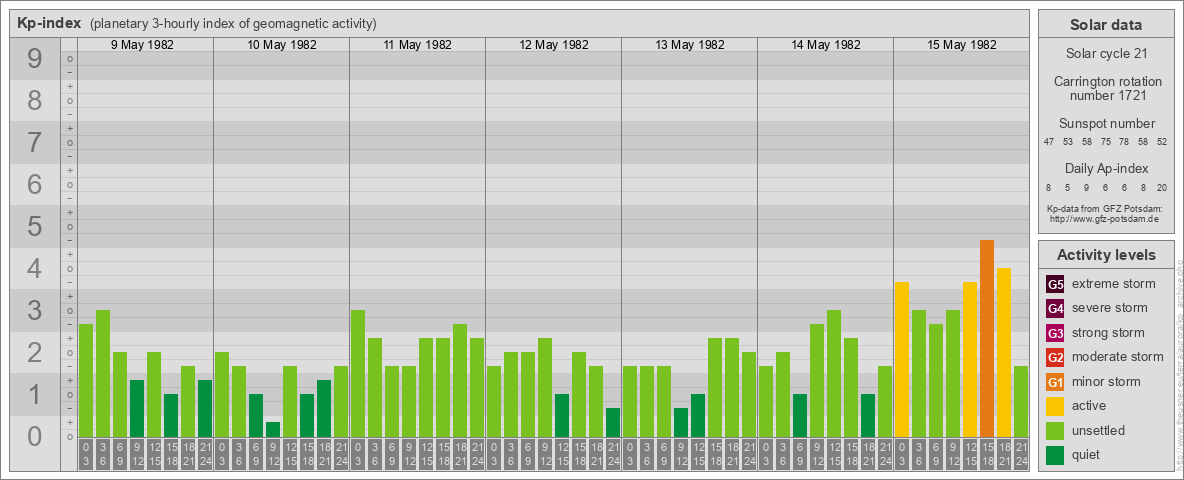
Task: Click the Ap-index value 20
Action: point(1163,187)
